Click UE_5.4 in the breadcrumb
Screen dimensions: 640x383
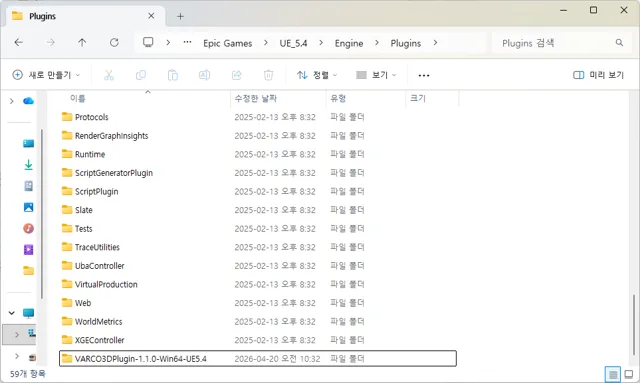[293, 43]
